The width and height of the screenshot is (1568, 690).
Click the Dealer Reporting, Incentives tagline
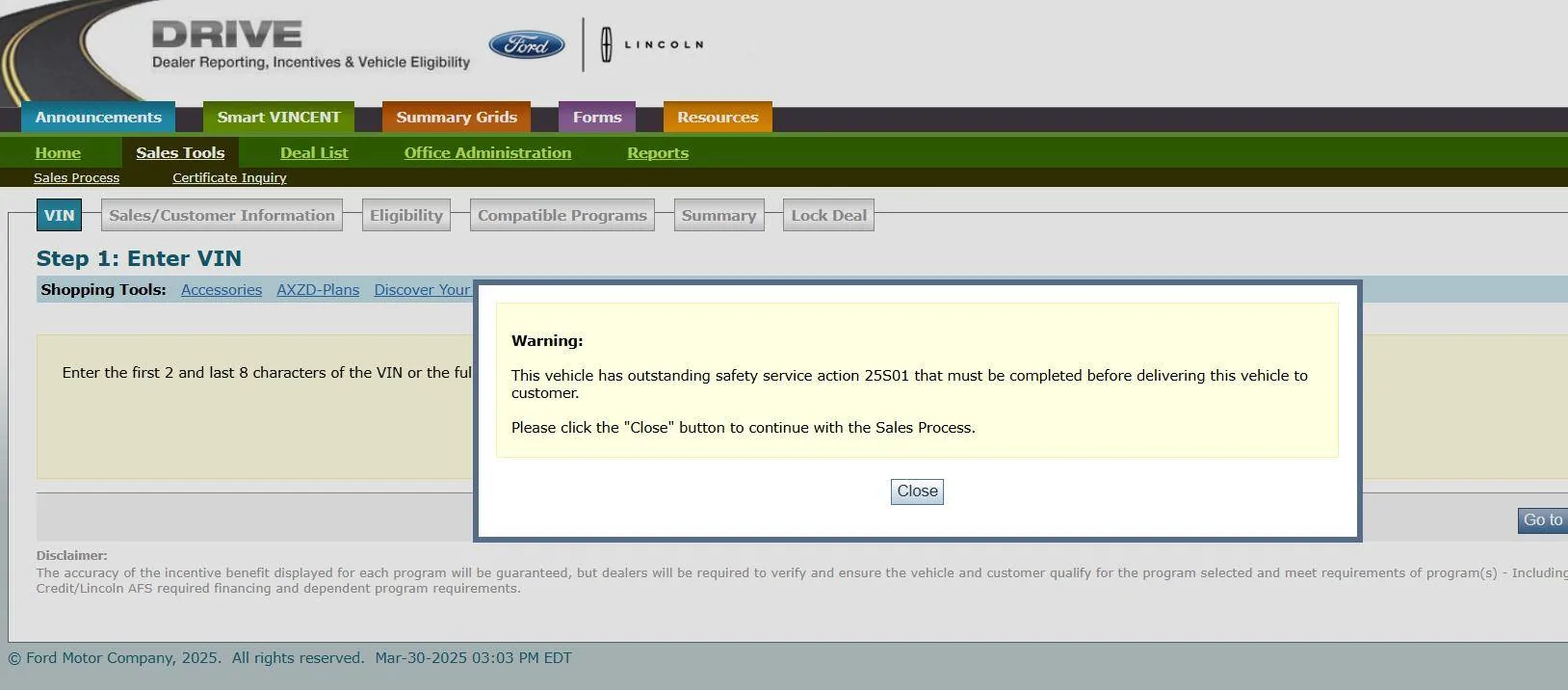(311, 63)
